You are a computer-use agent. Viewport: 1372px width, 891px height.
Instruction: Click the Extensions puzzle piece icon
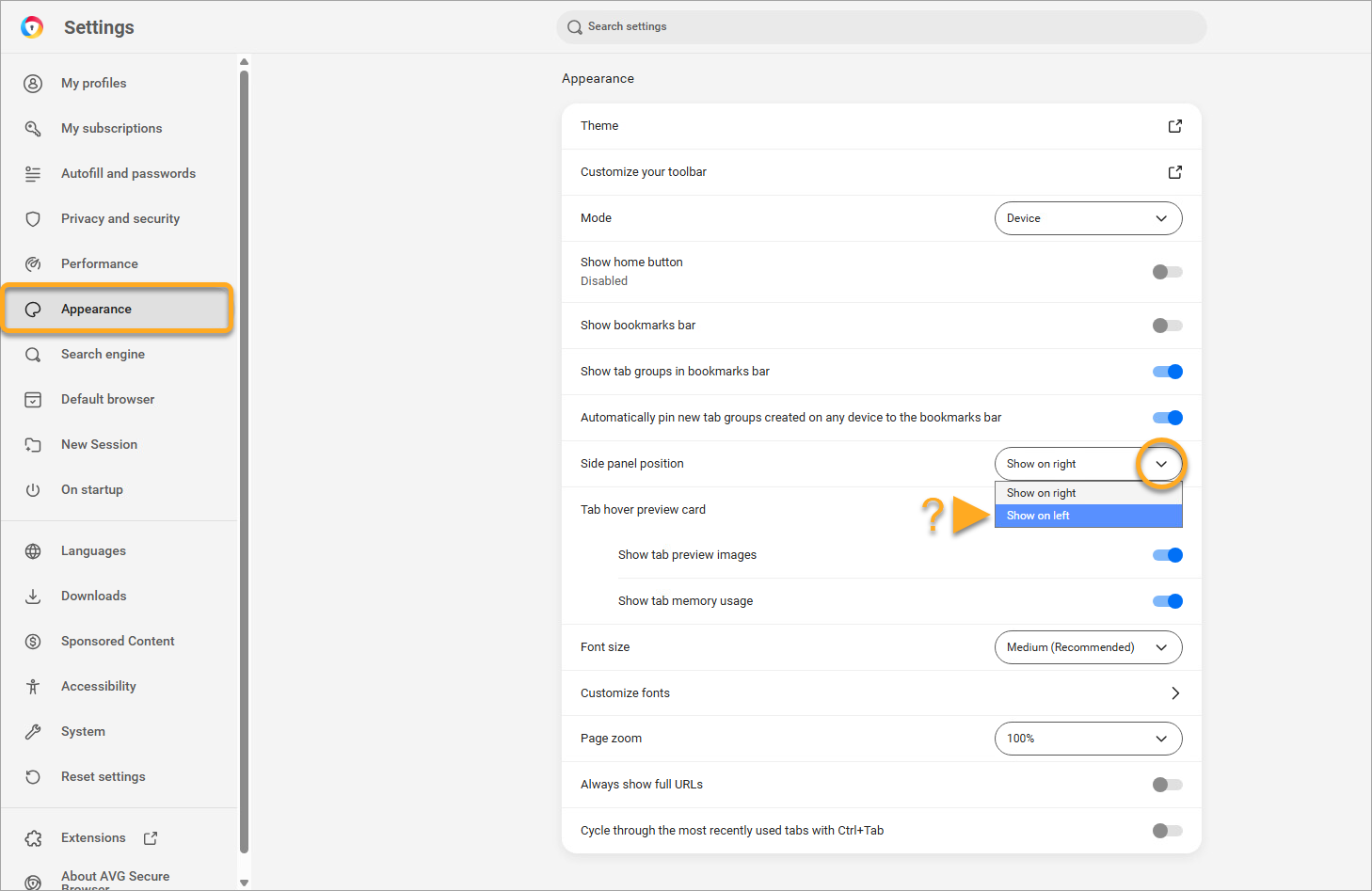pos(33,838)
